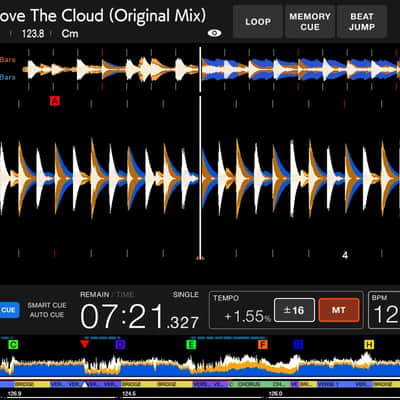Click the blue CUE button
This screenshot has height=400, width=400.
tap(9, 310)
